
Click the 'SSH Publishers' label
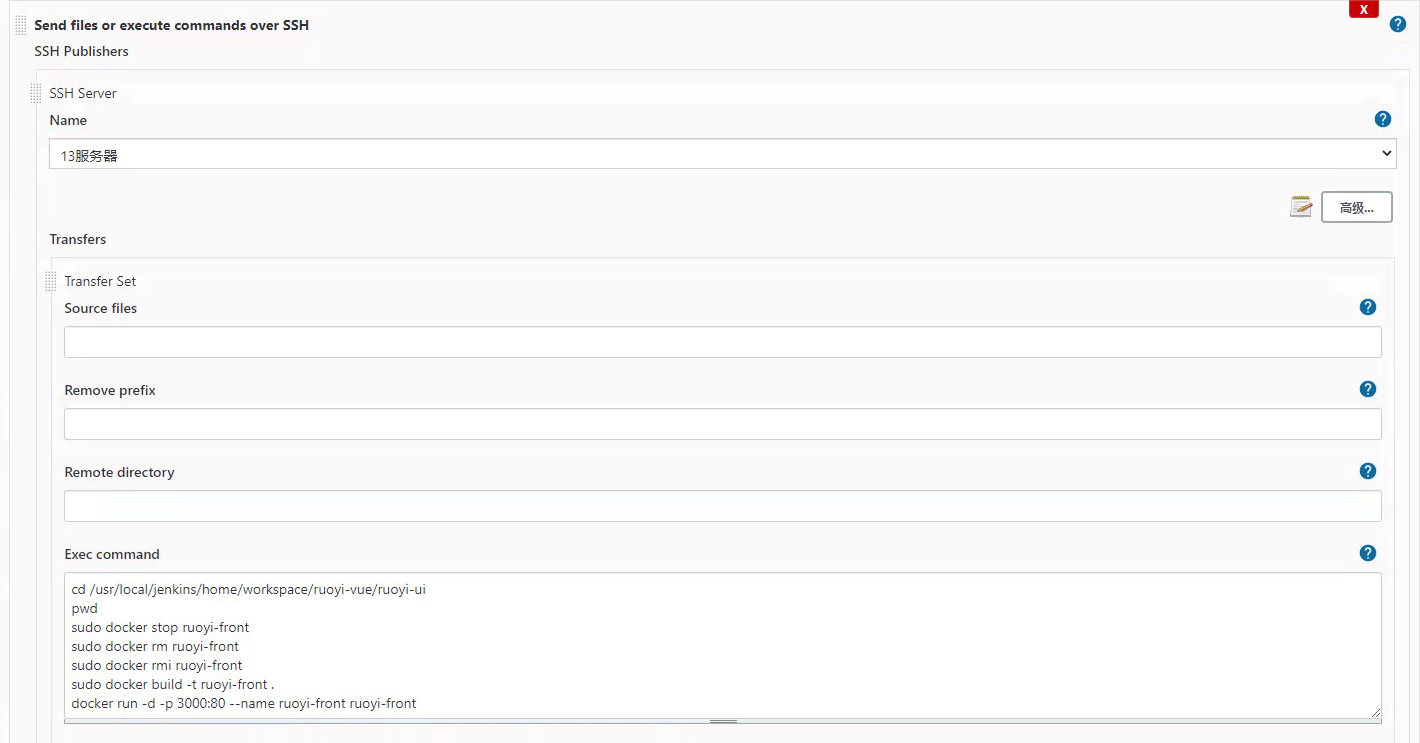81,51
